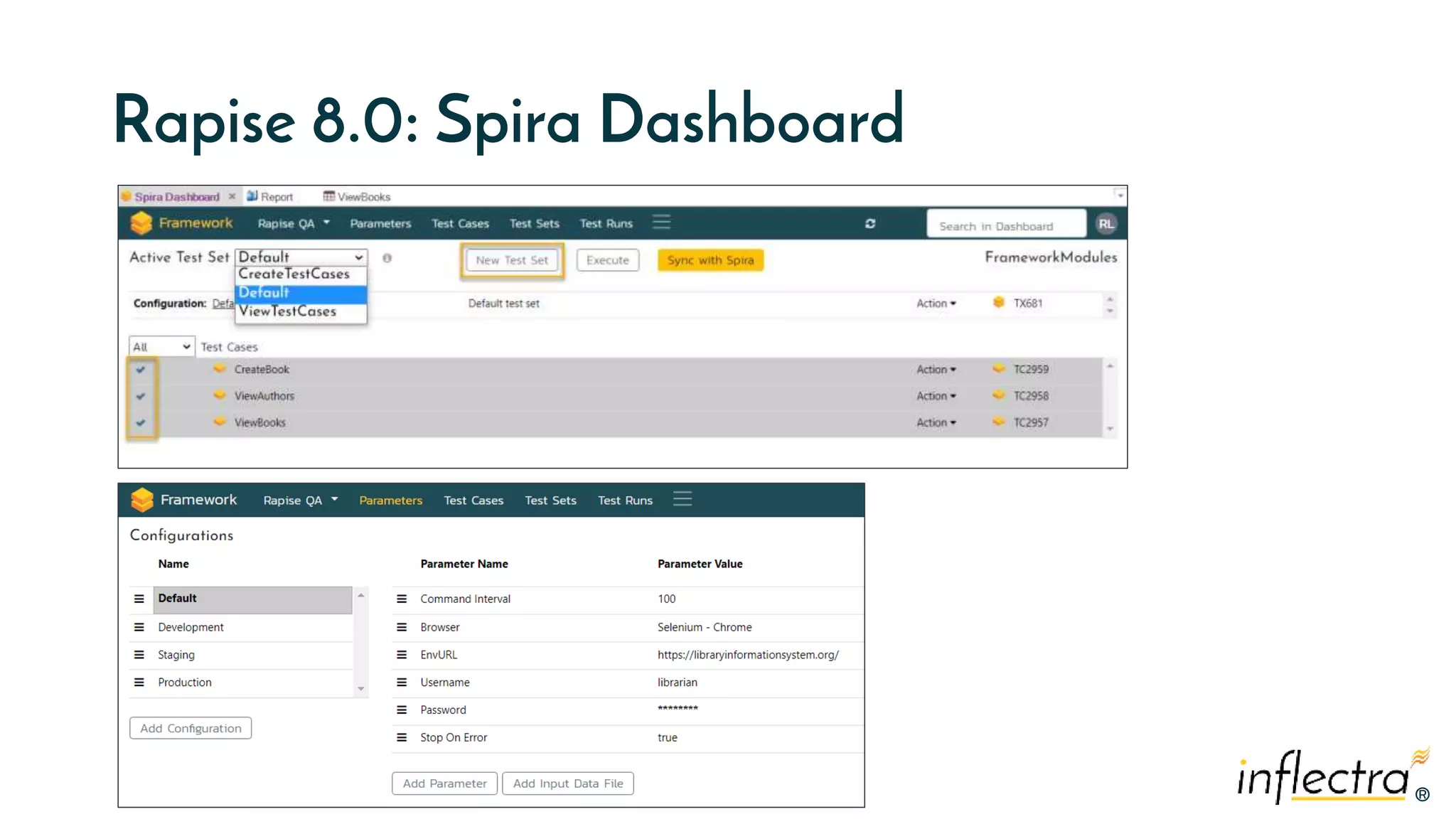Click Spira icon beside TC2957

pos(999,422)
